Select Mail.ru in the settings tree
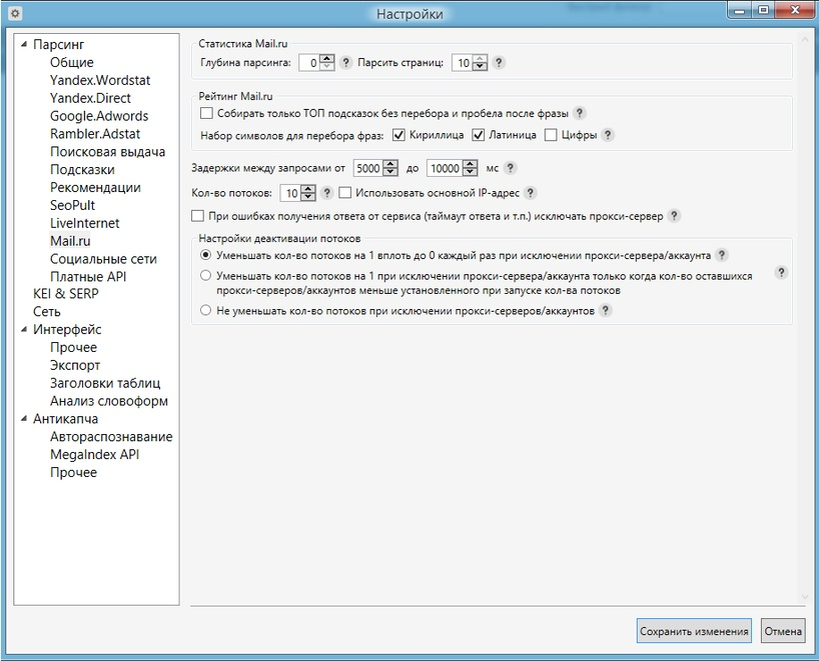The image size is (819, 661). tap(70, 241)
